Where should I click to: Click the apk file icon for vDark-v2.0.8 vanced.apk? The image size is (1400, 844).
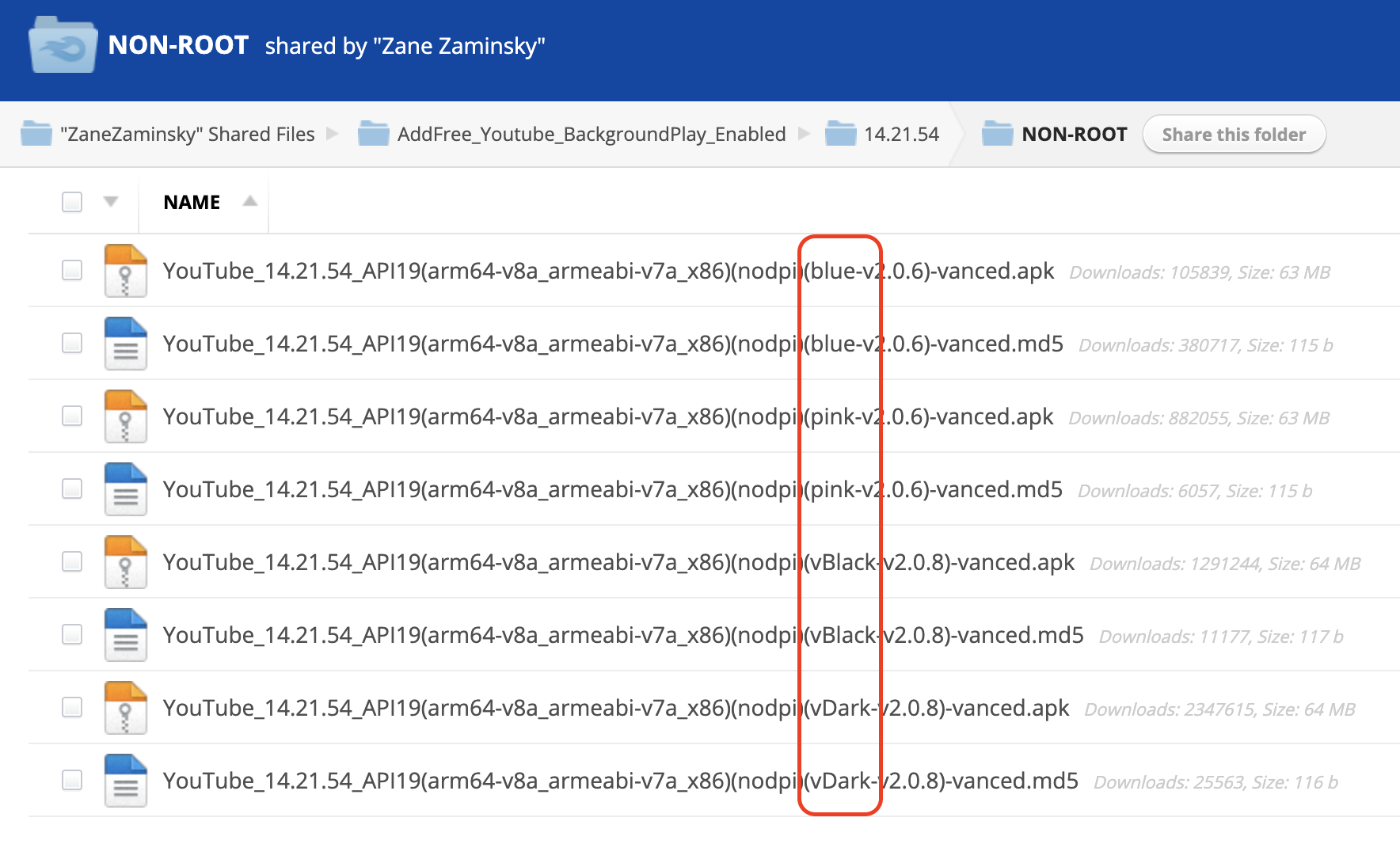[x=125, y=708]
